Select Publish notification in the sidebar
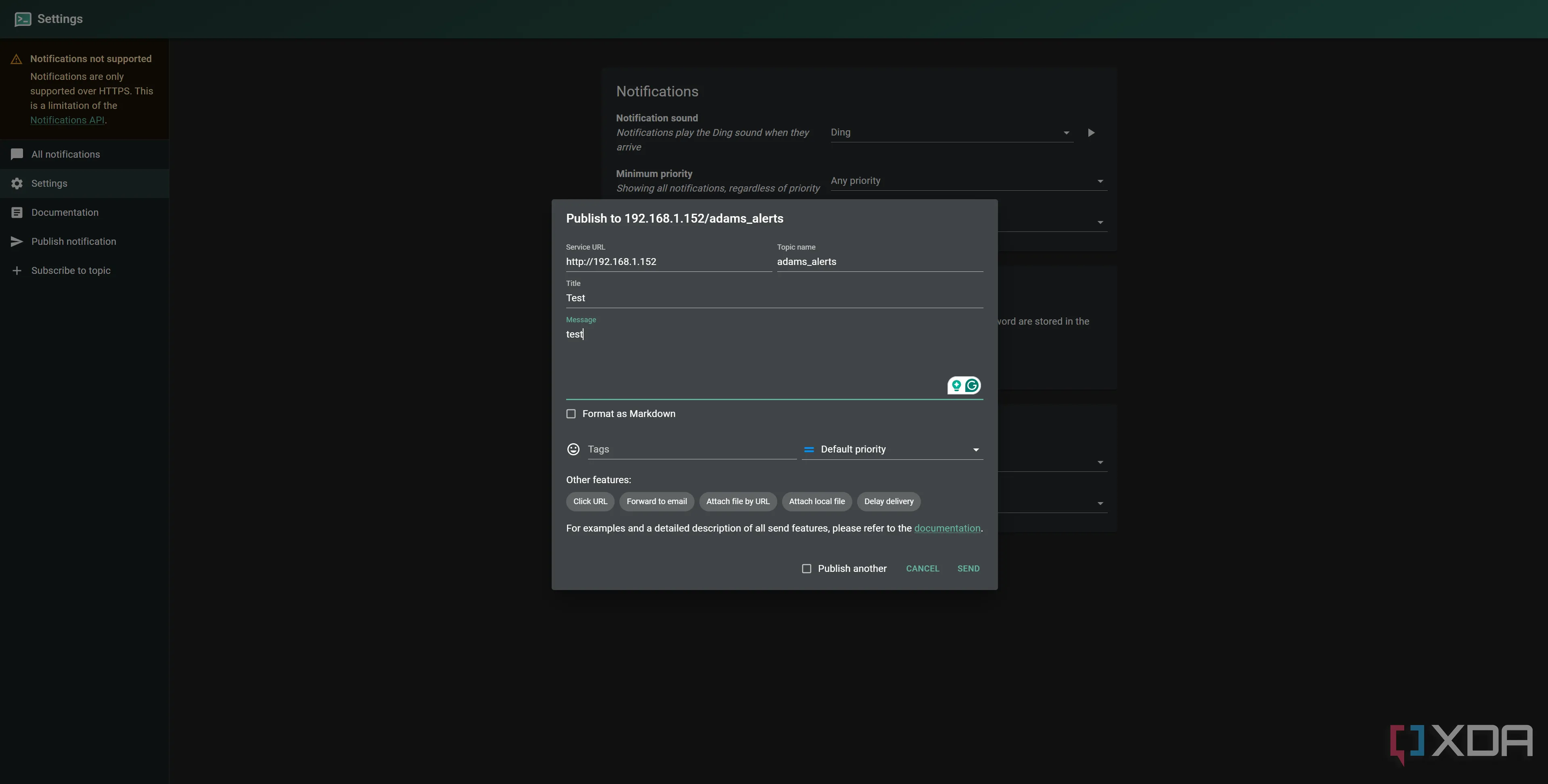1548x784 pixels. tap(84, 242)
